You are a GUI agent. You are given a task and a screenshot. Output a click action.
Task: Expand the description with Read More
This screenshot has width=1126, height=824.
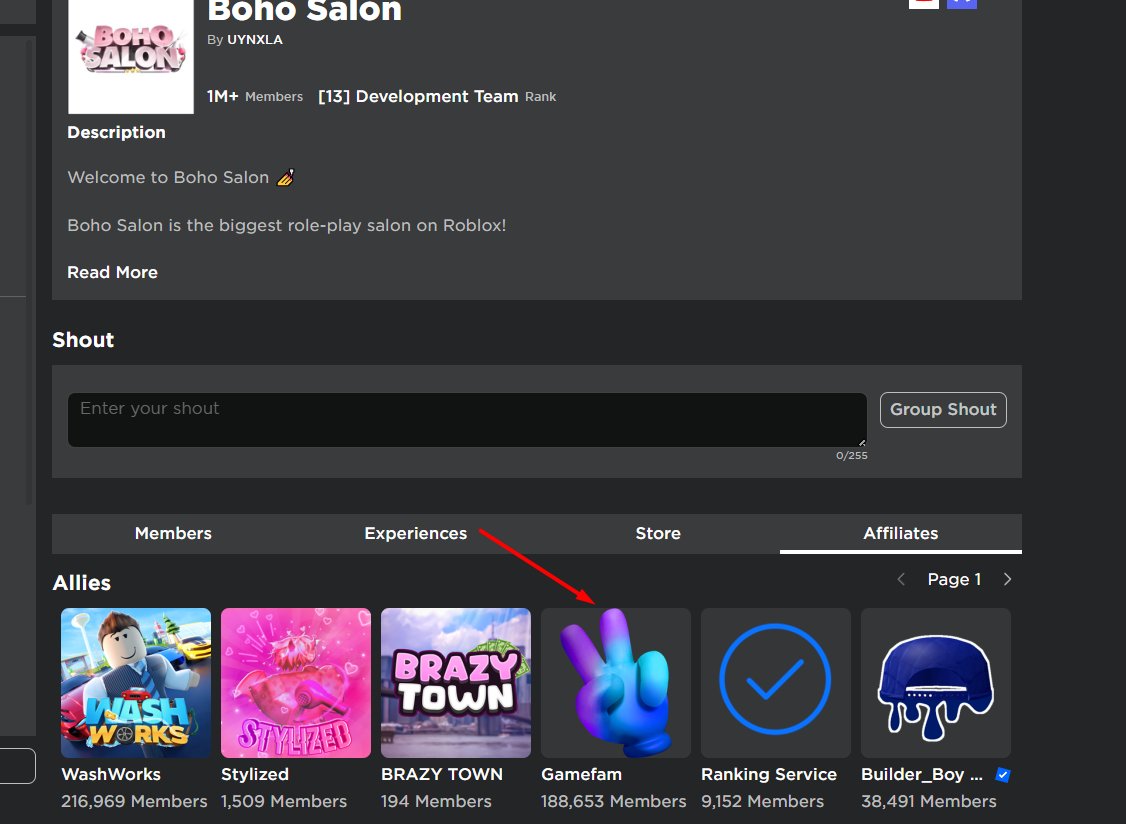tap(112, 272)
